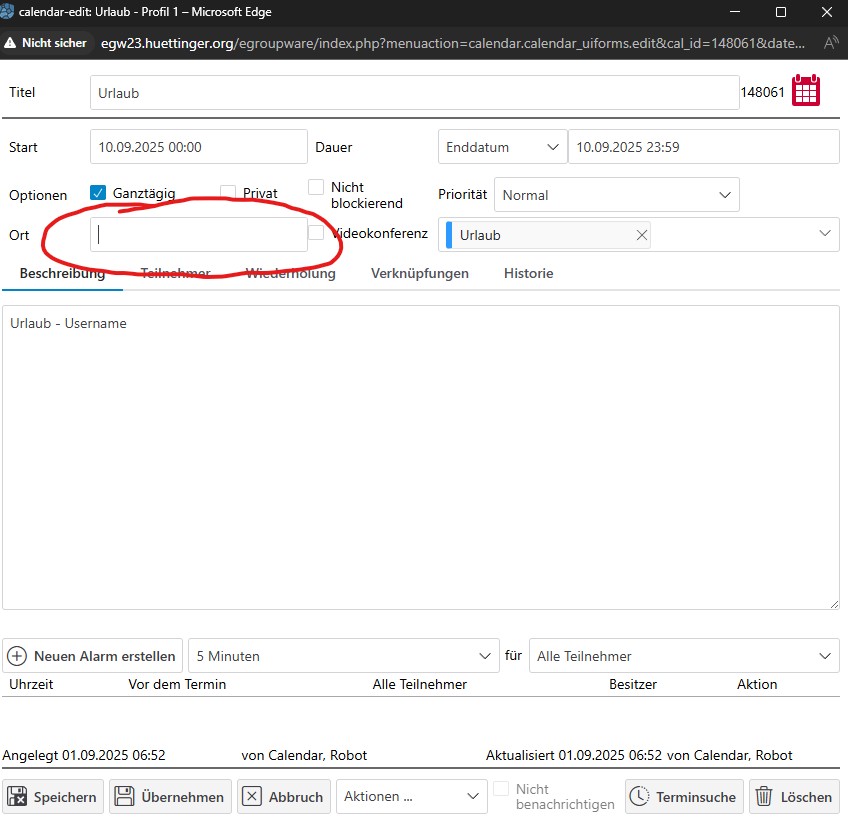The height and width of the screenshot is (825, 848).
Task: Click the Terminsuche clock icon button
Action: (640, 797)
